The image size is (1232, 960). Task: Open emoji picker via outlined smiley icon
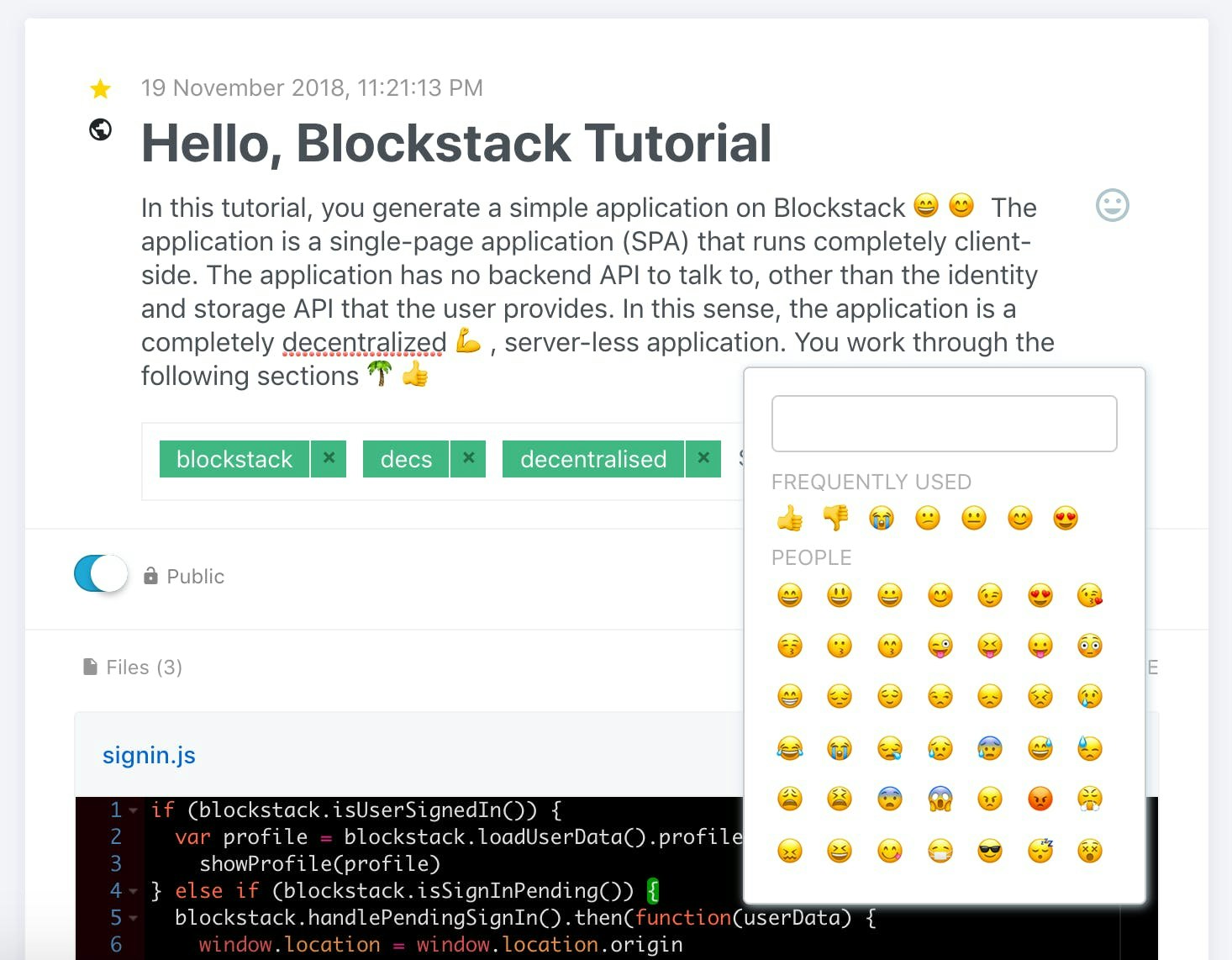[1112, 205]
